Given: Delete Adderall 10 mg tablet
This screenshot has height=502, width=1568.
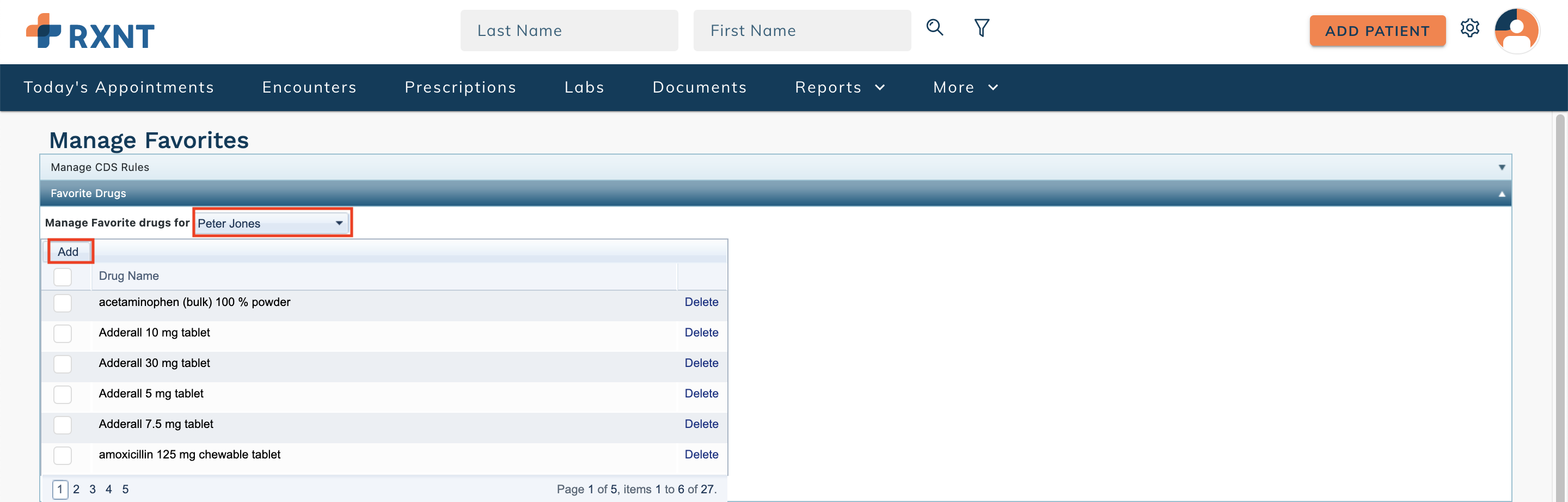Looking at the screenshot, I should [x=701, y=333].
